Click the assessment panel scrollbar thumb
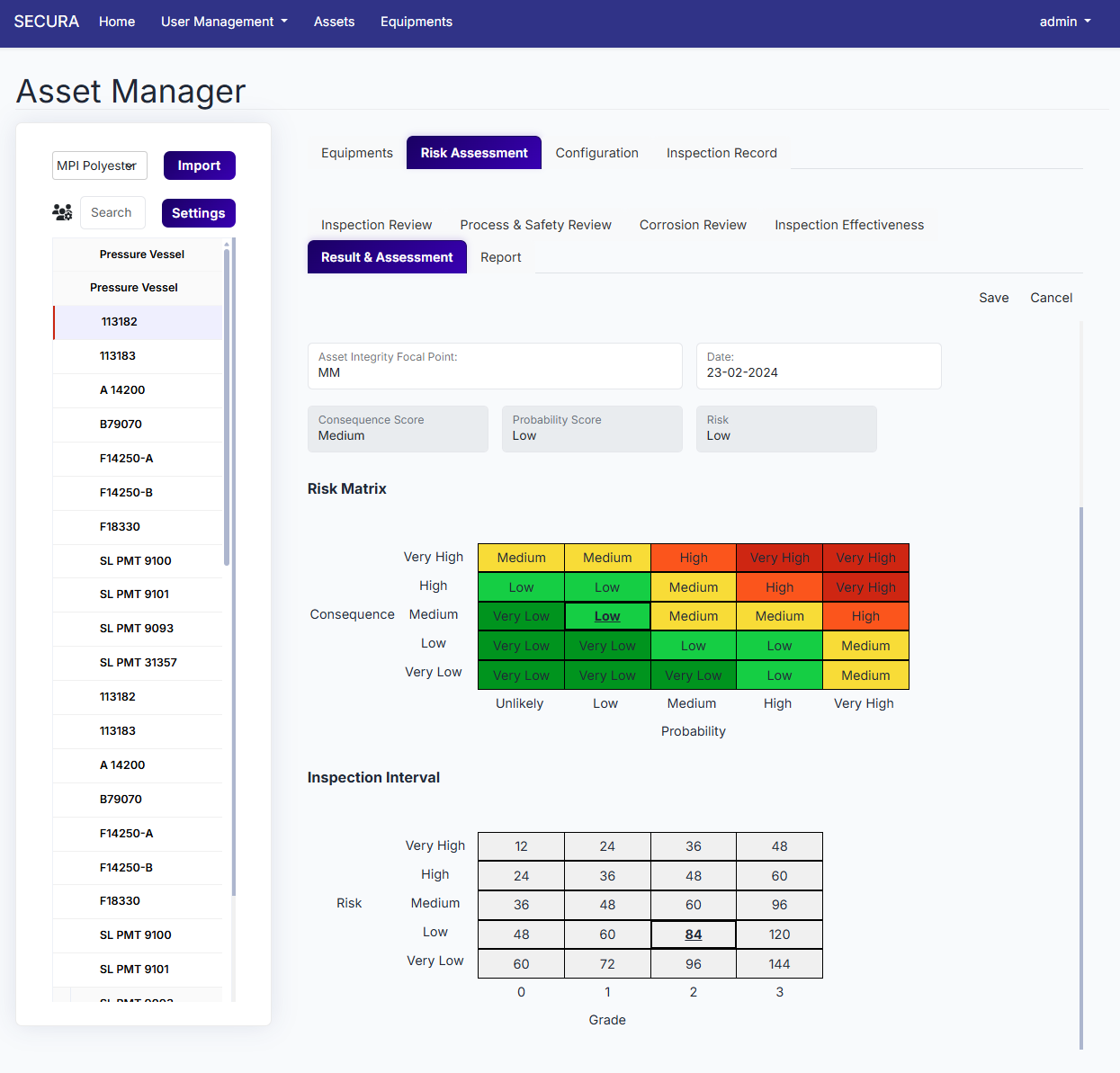This screenshot has width=1120, height=1073. point(1081,778)
